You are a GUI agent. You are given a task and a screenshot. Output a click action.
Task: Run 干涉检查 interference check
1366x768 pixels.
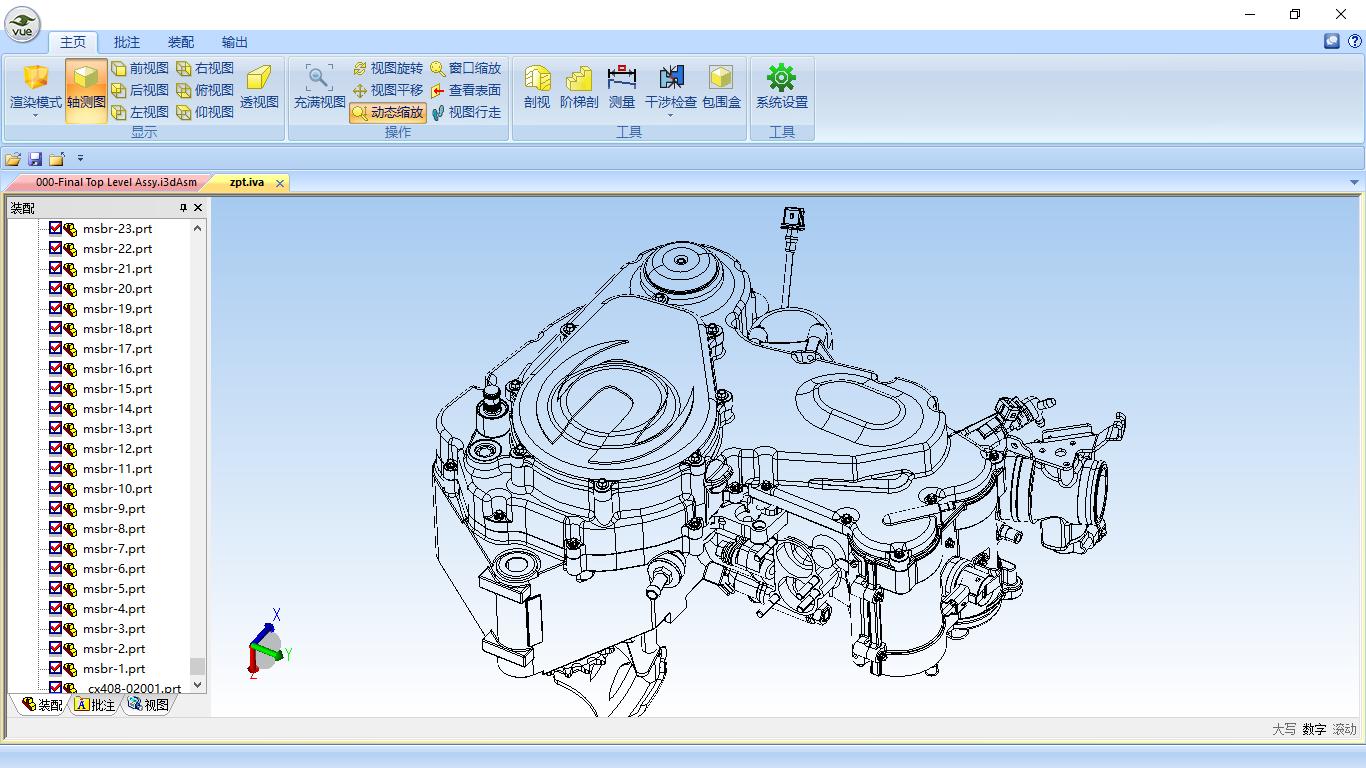coord(671,88)
